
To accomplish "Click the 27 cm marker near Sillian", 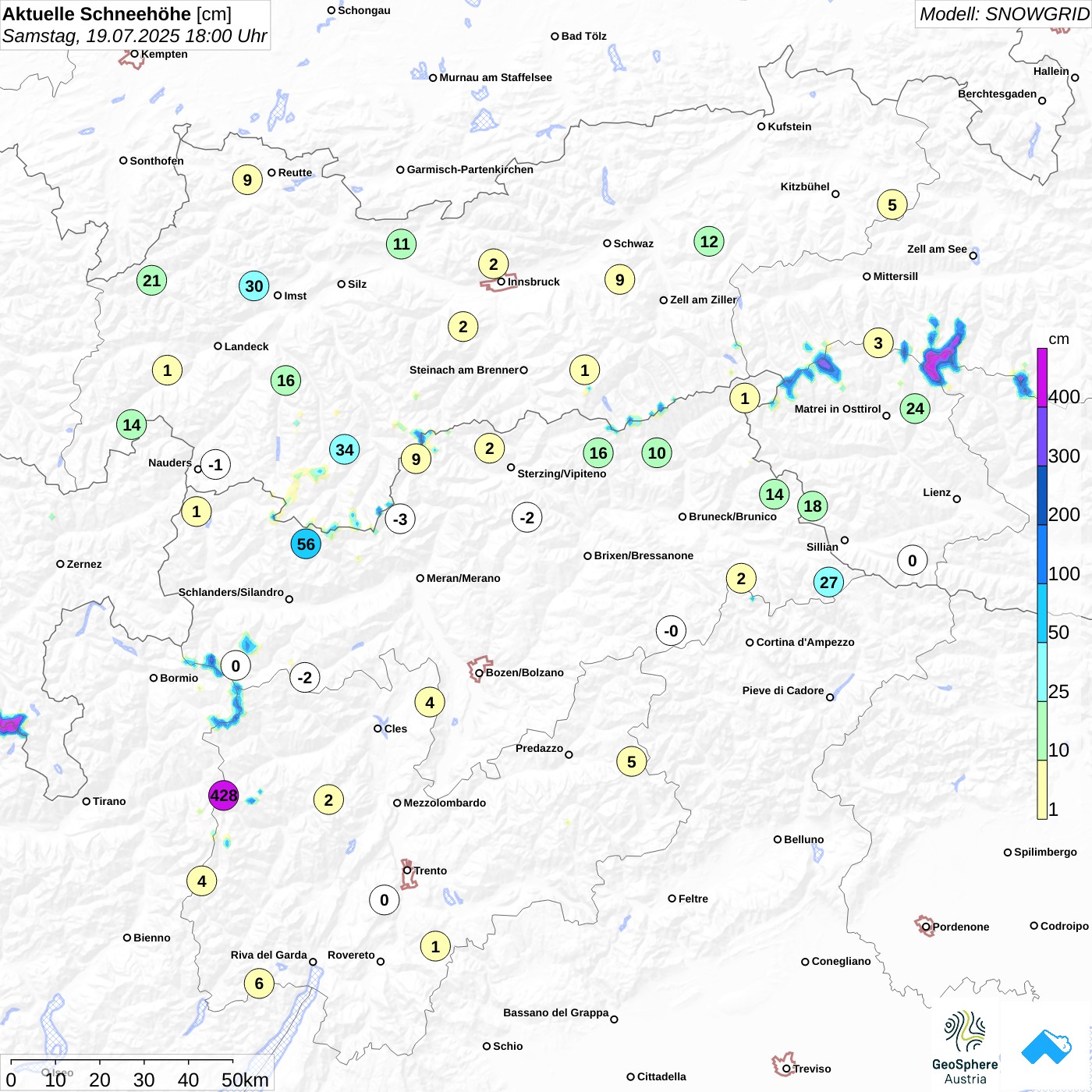I will [x=828, y=583].
